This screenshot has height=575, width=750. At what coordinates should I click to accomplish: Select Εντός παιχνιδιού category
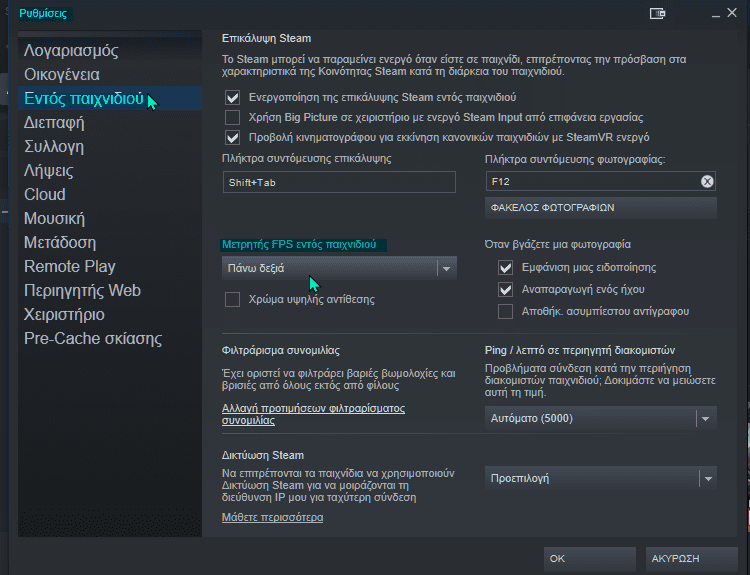(x=110, y=99)
